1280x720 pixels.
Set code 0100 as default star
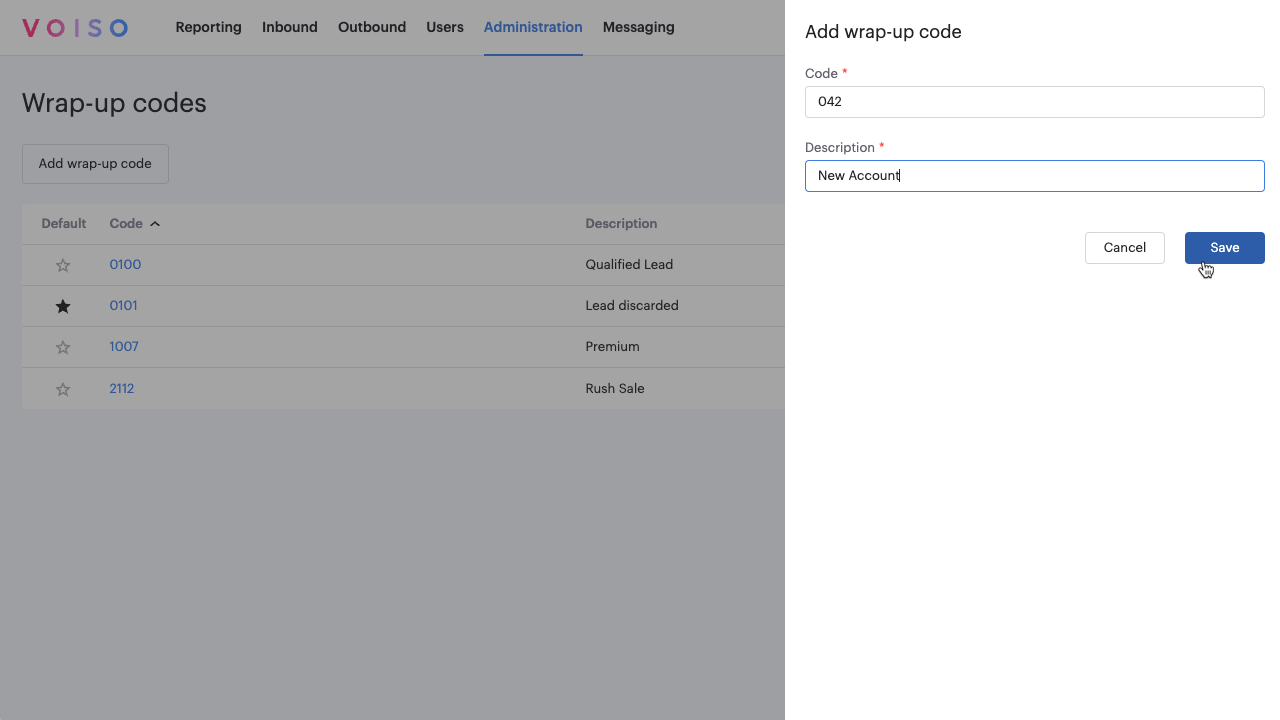pyautogui.click(x=63, y=265)
